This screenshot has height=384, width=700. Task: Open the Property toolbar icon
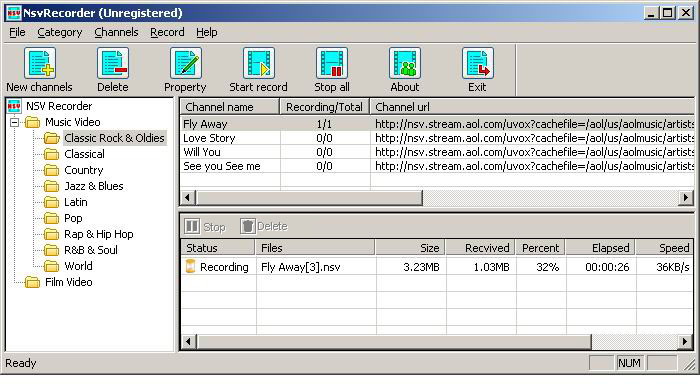[x=186, y=63]
